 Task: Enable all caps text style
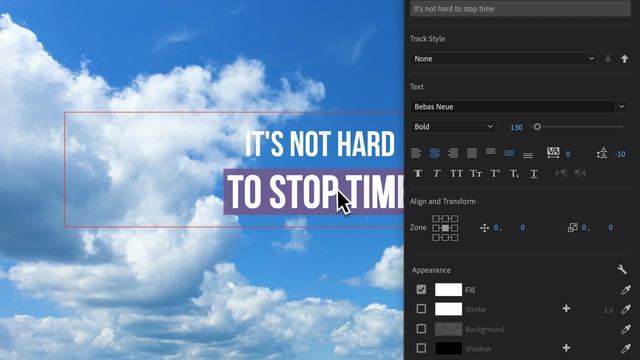pyautogui.click(x=456, y=173)
